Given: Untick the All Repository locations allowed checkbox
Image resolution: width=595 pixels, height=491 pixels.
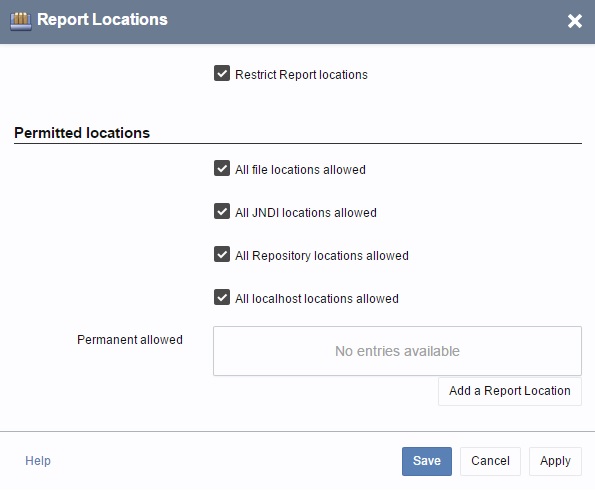Looking at the screenshot, I should [222, 254].
